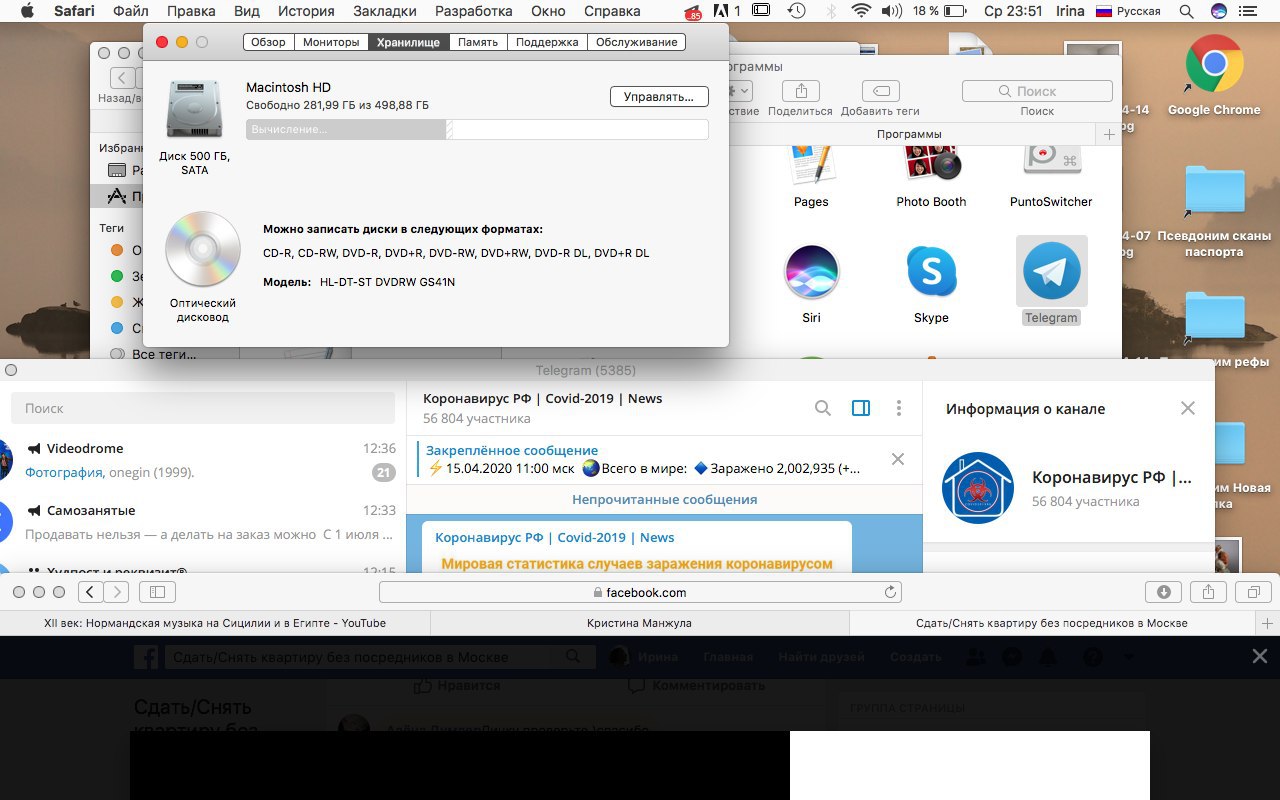Open Siri from the menu bar
1280x800 pixels.
pos(1219,12)
